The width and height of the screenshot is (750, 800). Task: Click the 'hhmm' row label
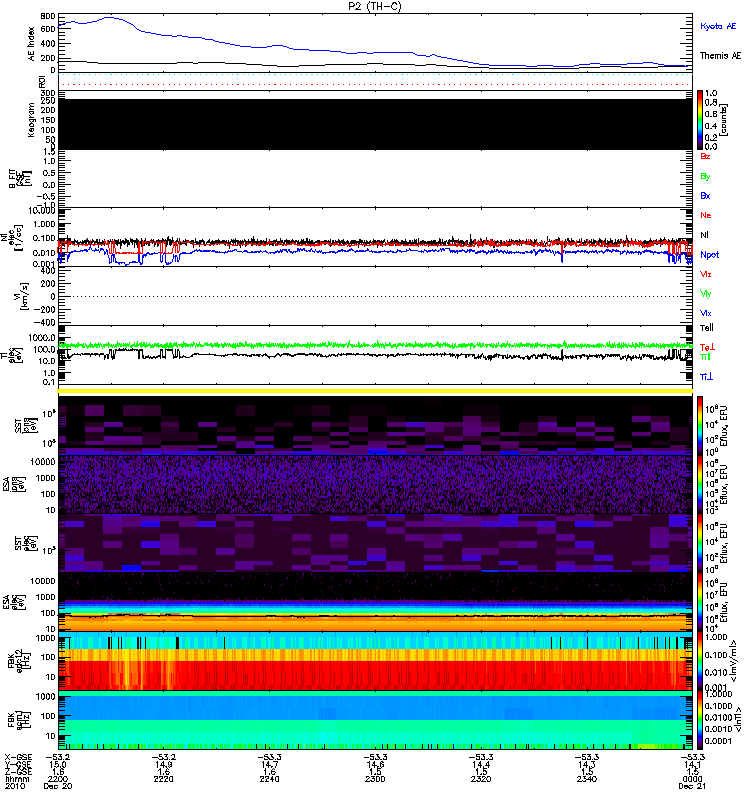click(17, 779)
